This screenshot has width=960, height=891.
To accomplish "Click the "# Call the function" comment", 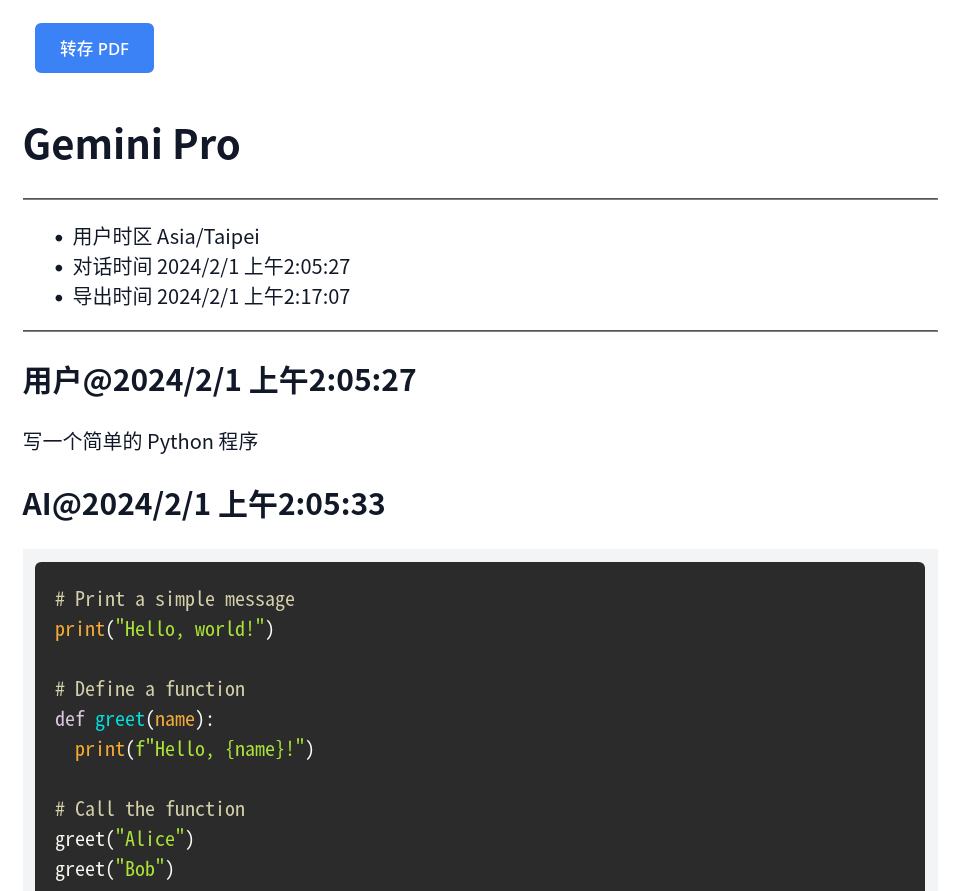I will tap(150, 809).
